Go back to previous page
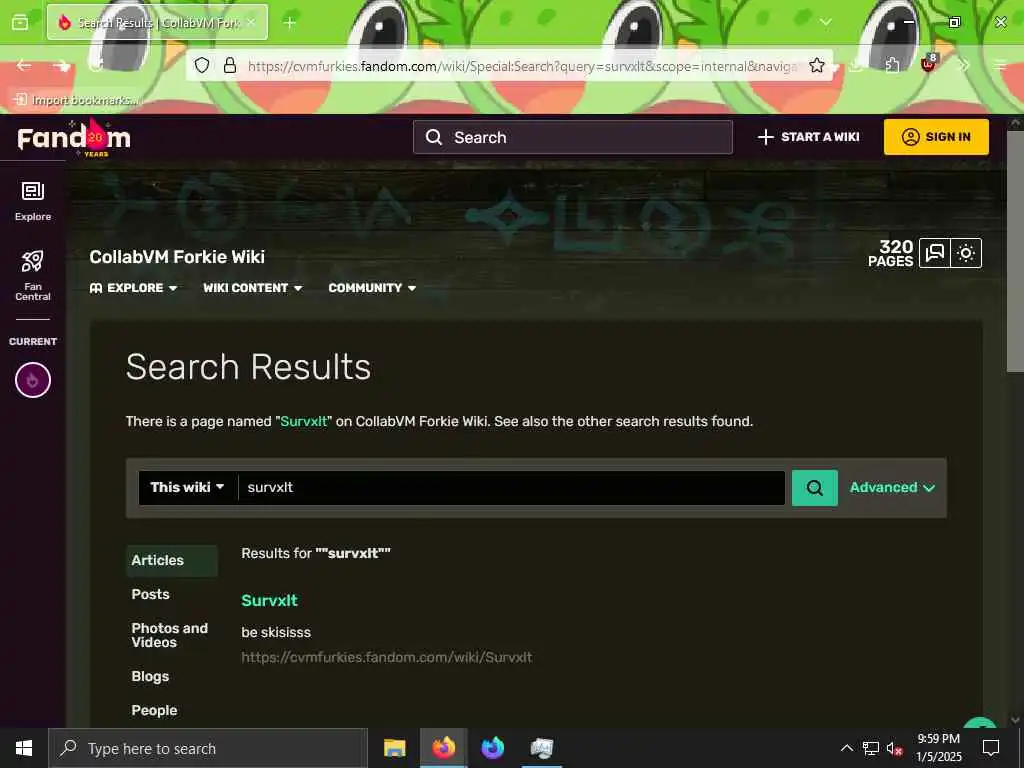 pyautogui.click(x=24, y=65)
